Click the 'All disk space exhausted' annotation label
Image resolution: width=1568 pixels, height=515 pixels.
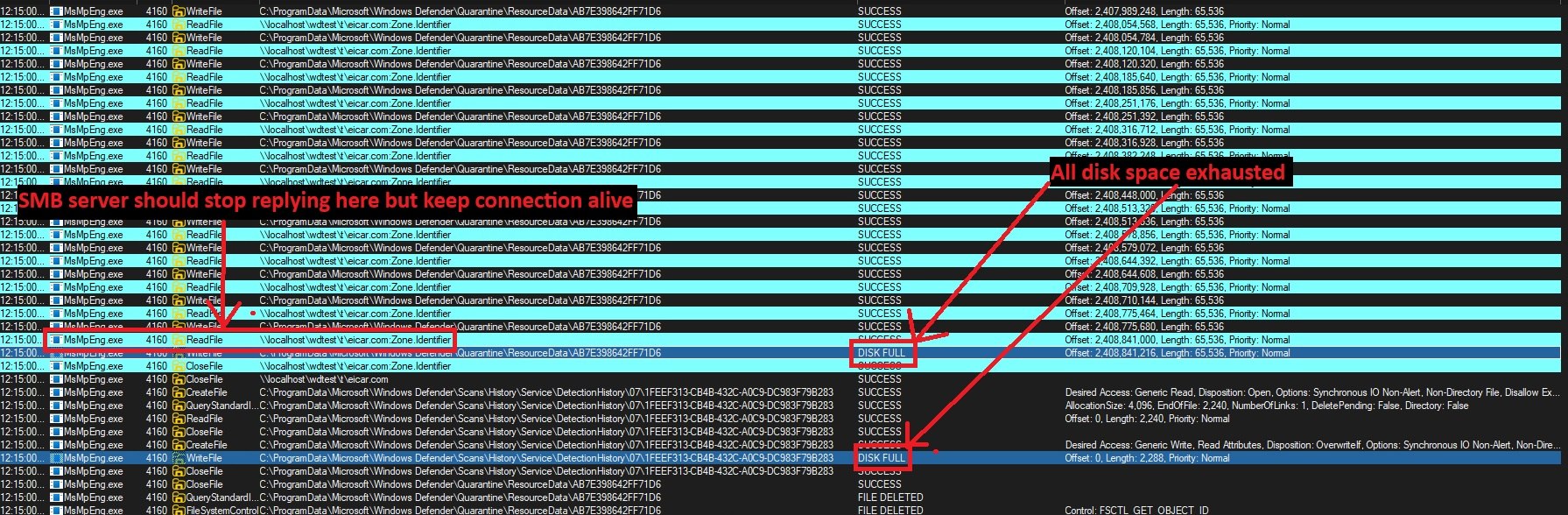click(x=1169, y=173)
